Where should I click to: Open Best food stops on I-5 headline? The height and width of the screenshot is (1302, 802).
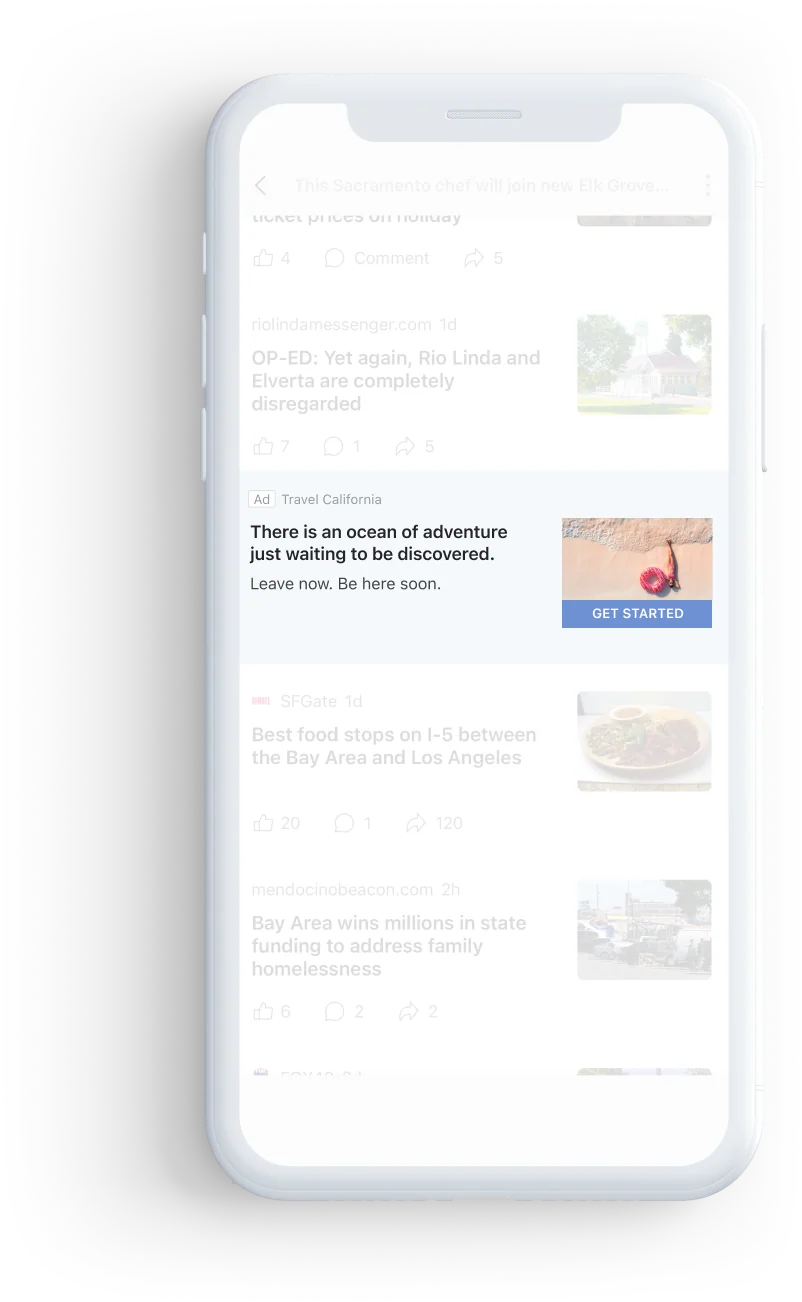click(394, 746)
